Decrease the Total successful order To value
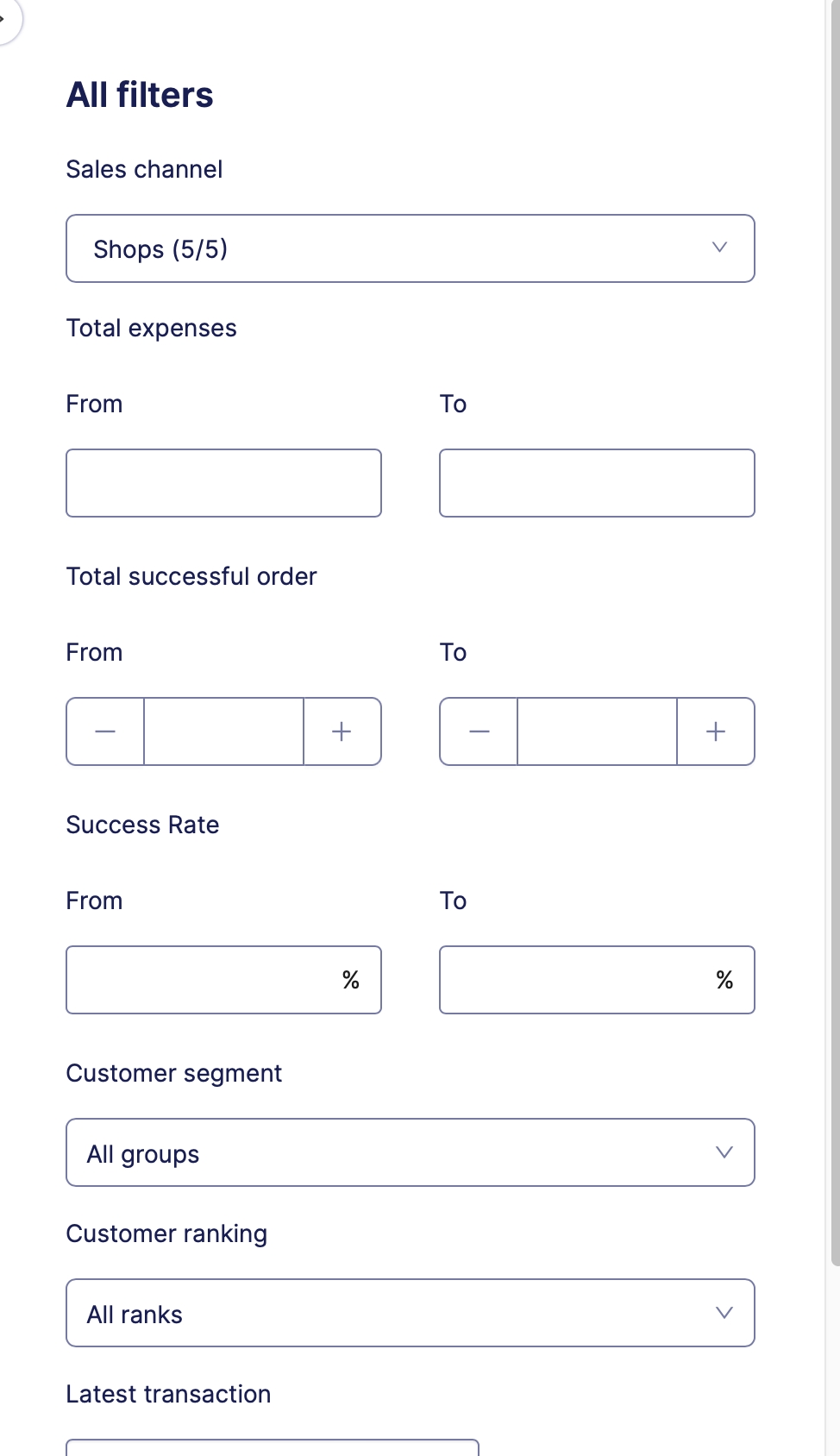The width and height of the screenshot is (840, 1456). tap(480, 731)
